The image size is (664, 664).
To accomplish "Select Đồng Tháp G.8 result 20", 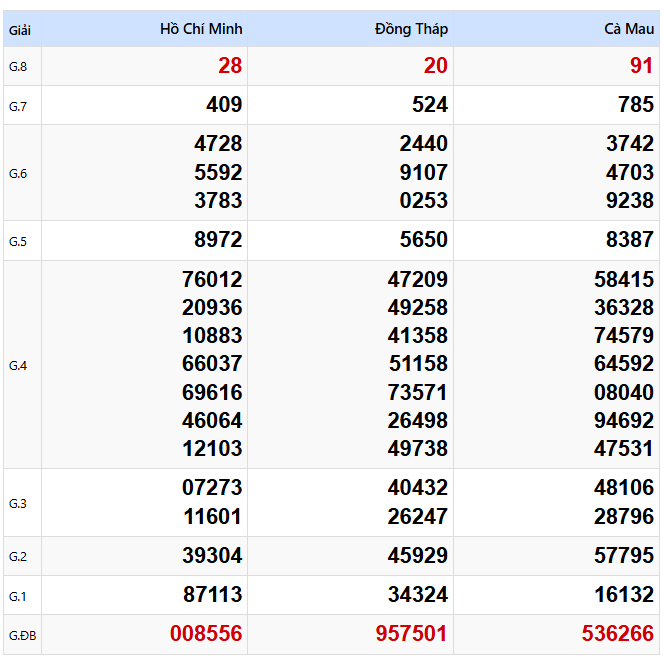I will tap(436, 66).
